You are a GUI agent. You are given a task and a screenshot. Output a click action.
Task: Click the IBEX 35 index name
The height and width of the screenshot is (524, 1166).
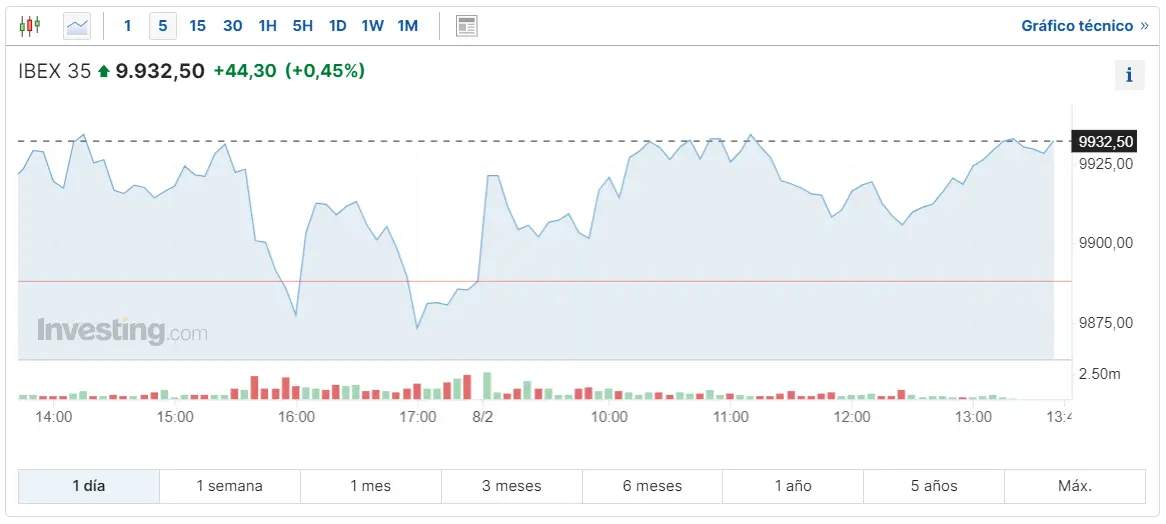tap(55, 71)
